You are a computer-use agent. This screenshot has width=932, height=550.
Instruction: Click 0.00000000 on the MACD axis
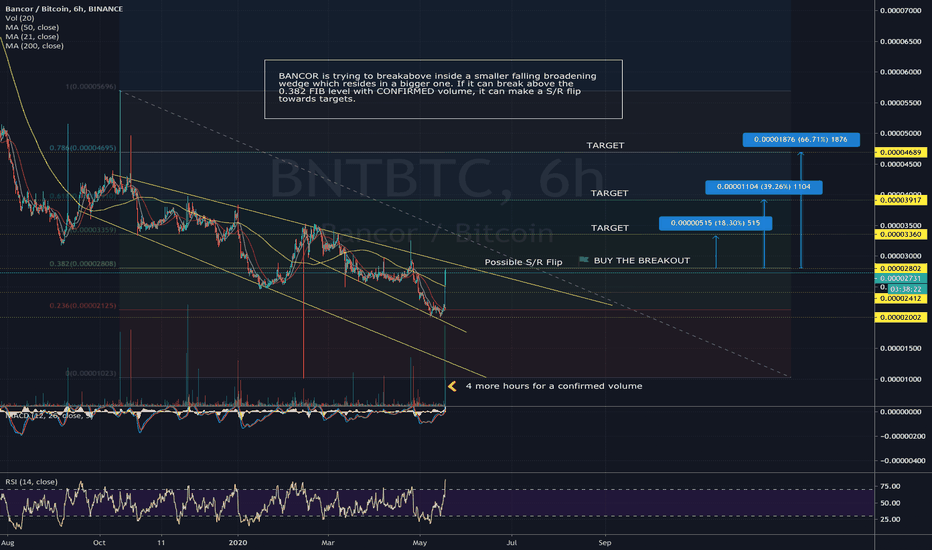pyautogui.click(x=900, y=411)
